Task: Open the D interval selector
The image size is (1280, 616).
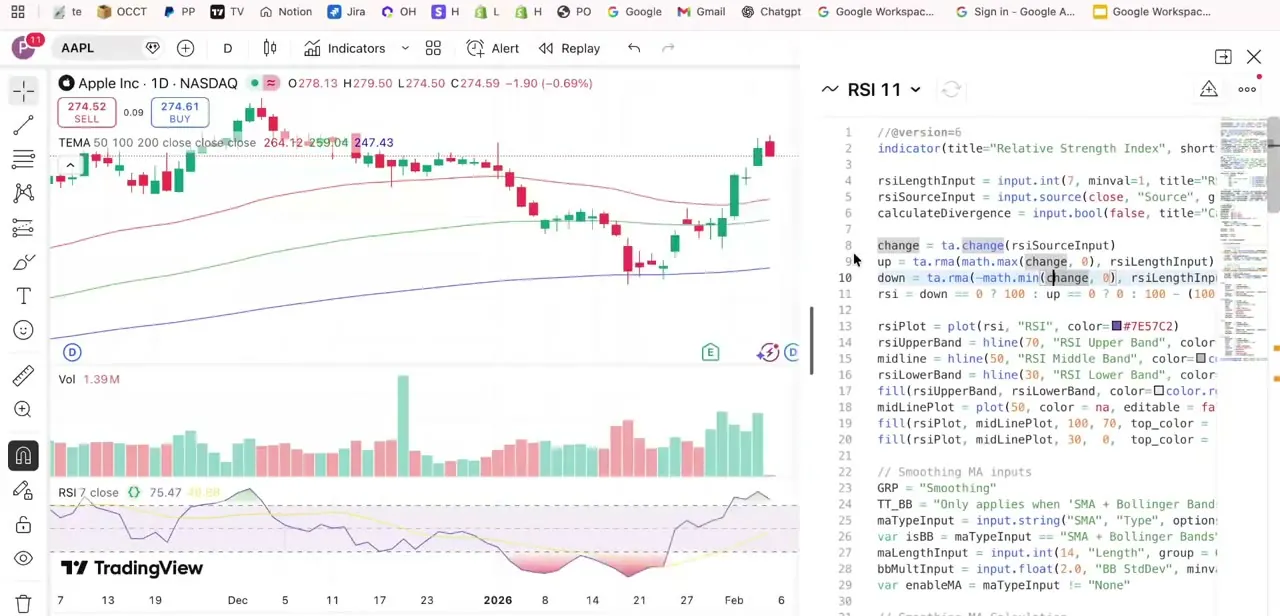Action: click(x=227, y=48)
